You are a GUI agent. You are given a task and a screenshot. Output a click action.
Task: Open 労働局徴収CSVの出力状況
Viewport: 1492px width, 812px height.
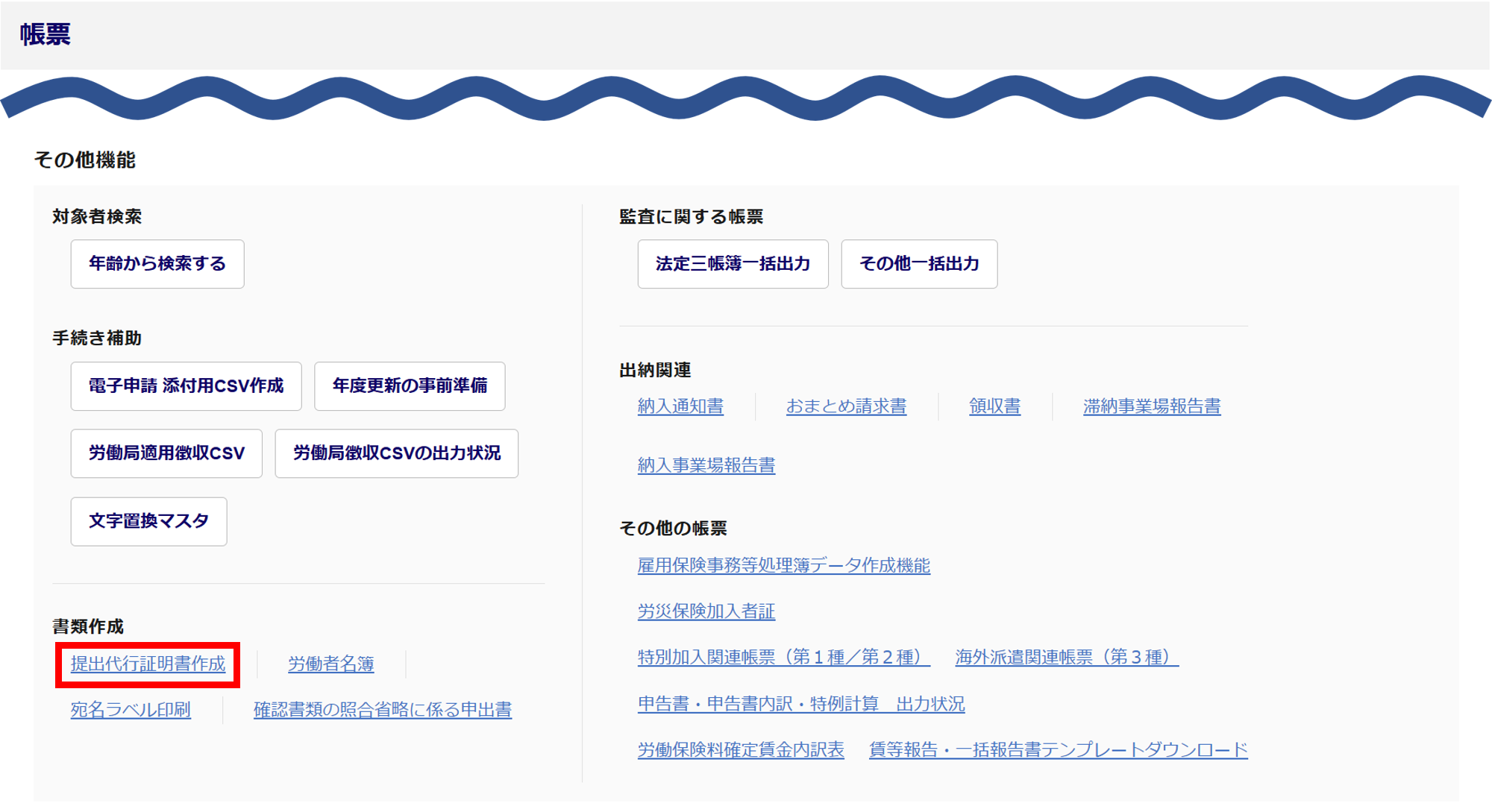click(396, 453)
